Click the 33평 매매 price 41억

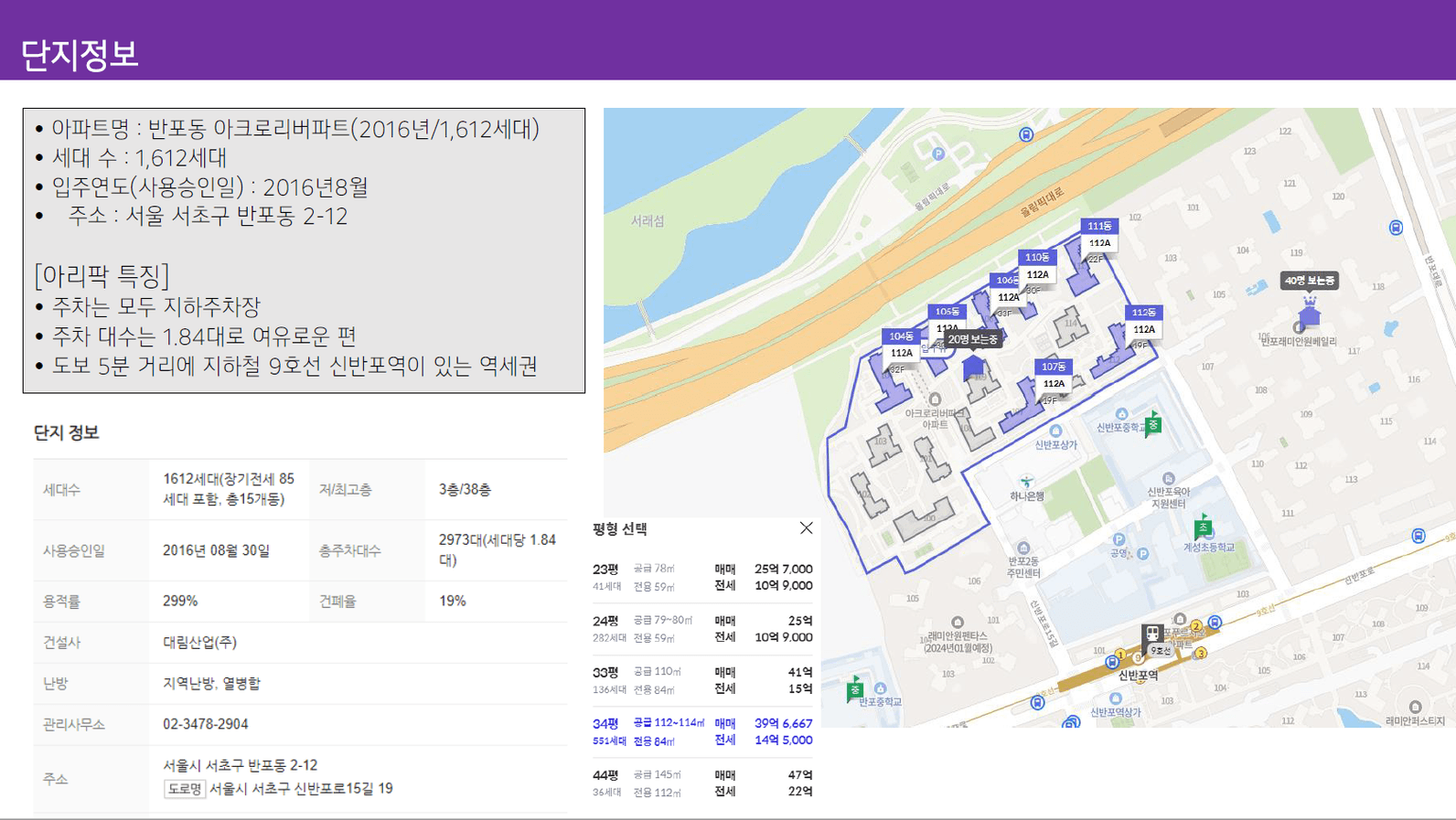point(800,672)
